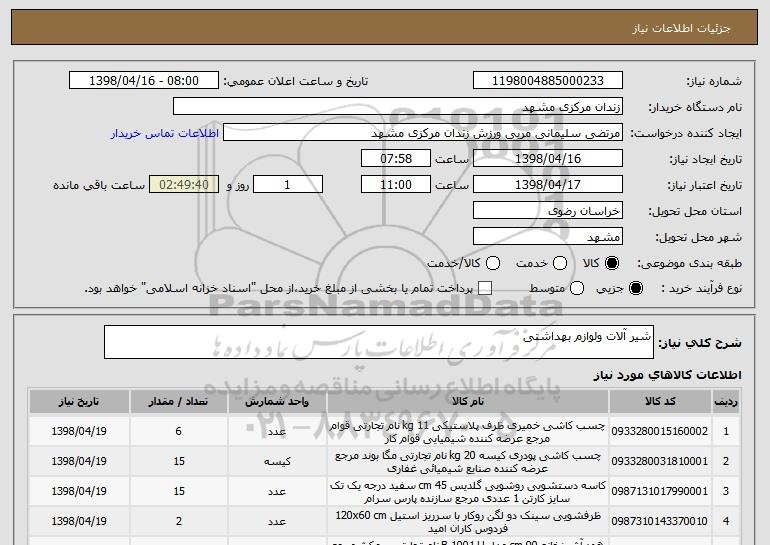Click the تعداد / مقدار column header
Image resolution: width=770 pixels, height=545 pixels.
tap(179, 402)
